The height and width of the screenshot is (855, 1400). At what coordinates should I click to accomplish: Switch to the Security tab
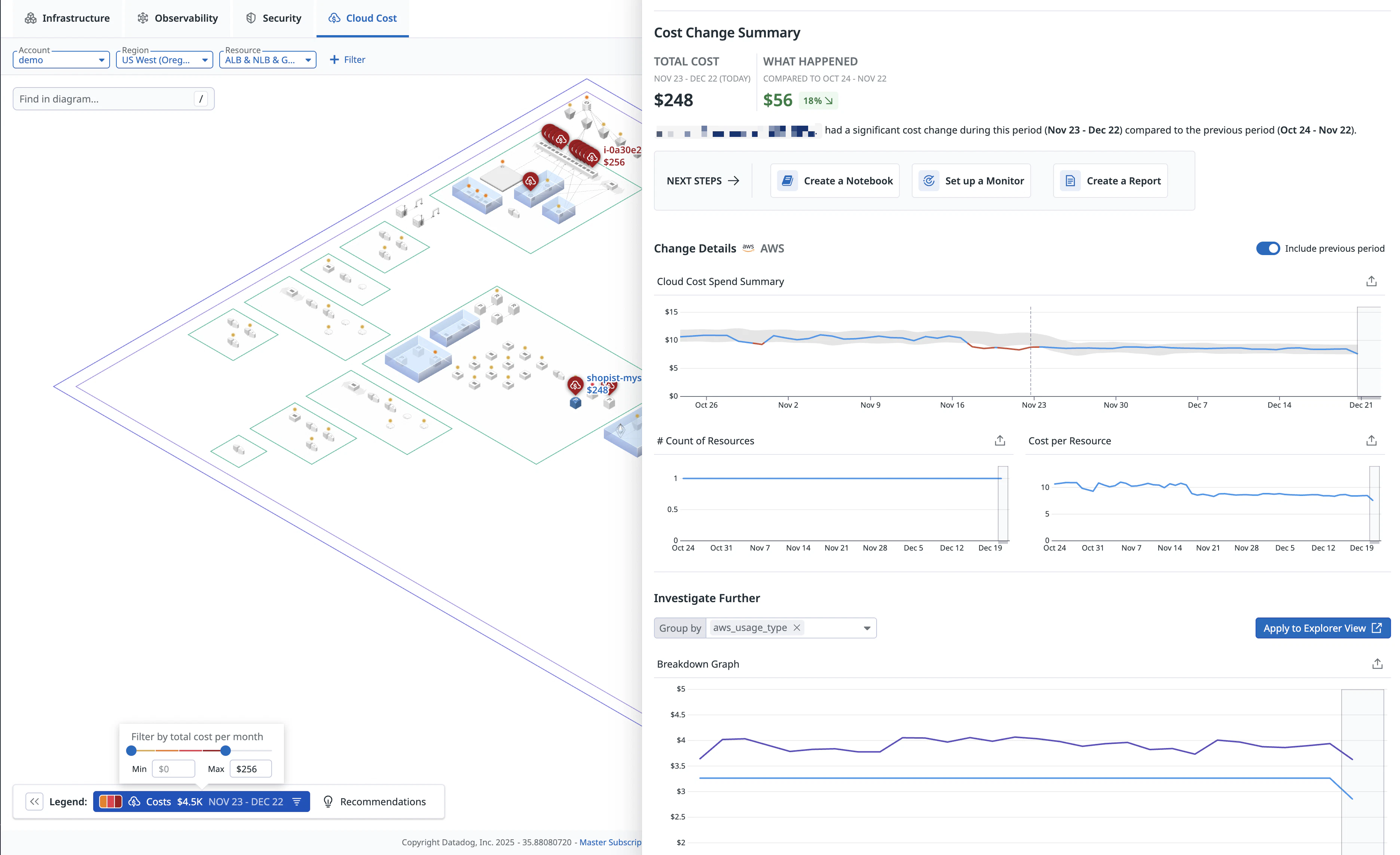point(273,18)
